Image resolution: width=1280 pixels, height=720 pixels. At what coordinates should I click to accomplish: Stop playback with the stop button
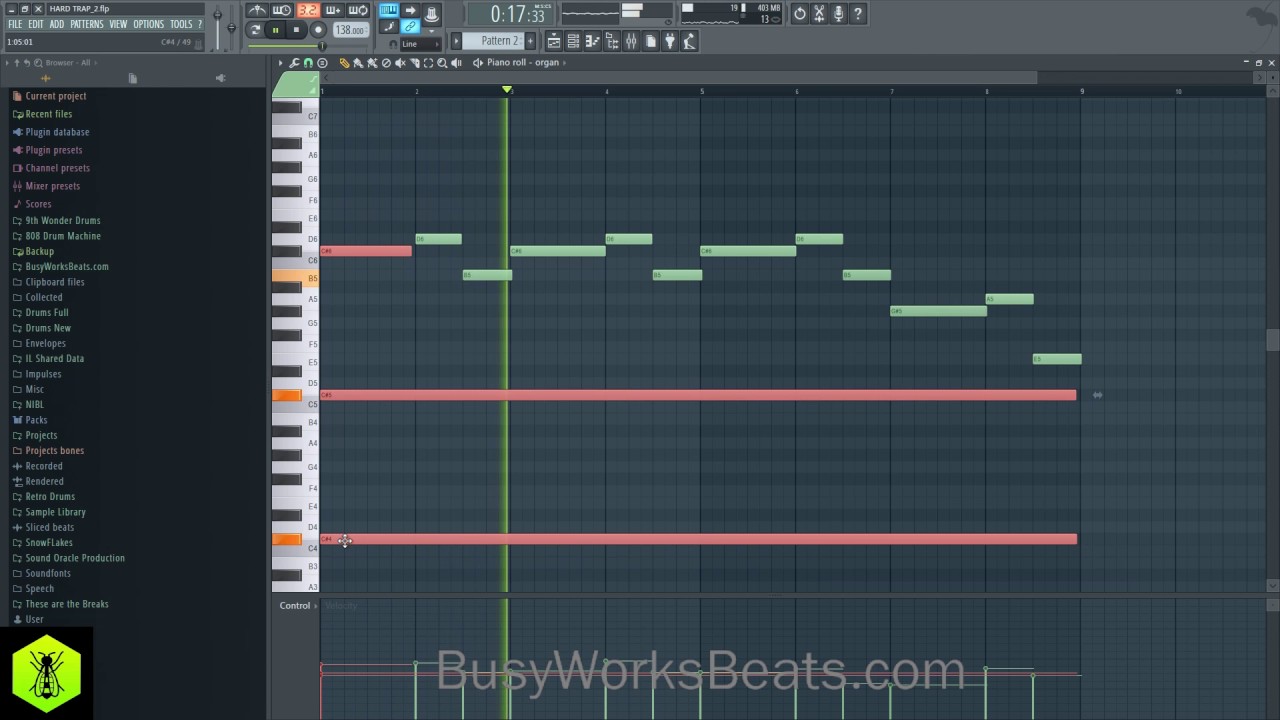pos(296,30)
